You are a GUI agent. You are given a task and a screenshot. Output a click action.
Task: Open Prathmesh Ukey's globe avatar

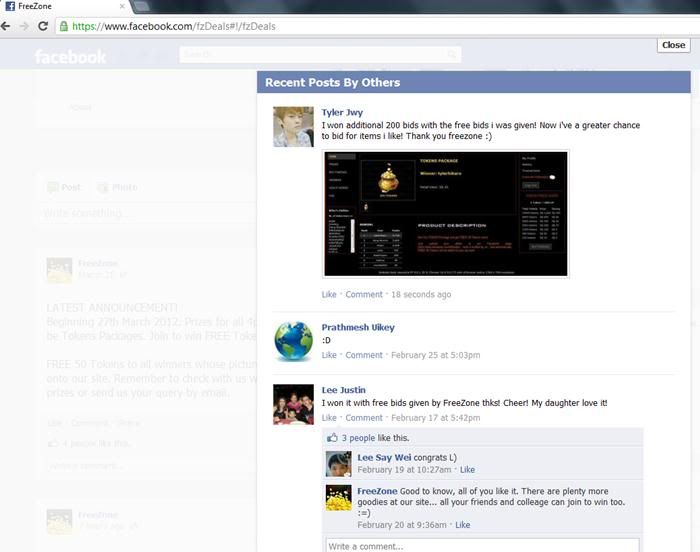[293, 342]
